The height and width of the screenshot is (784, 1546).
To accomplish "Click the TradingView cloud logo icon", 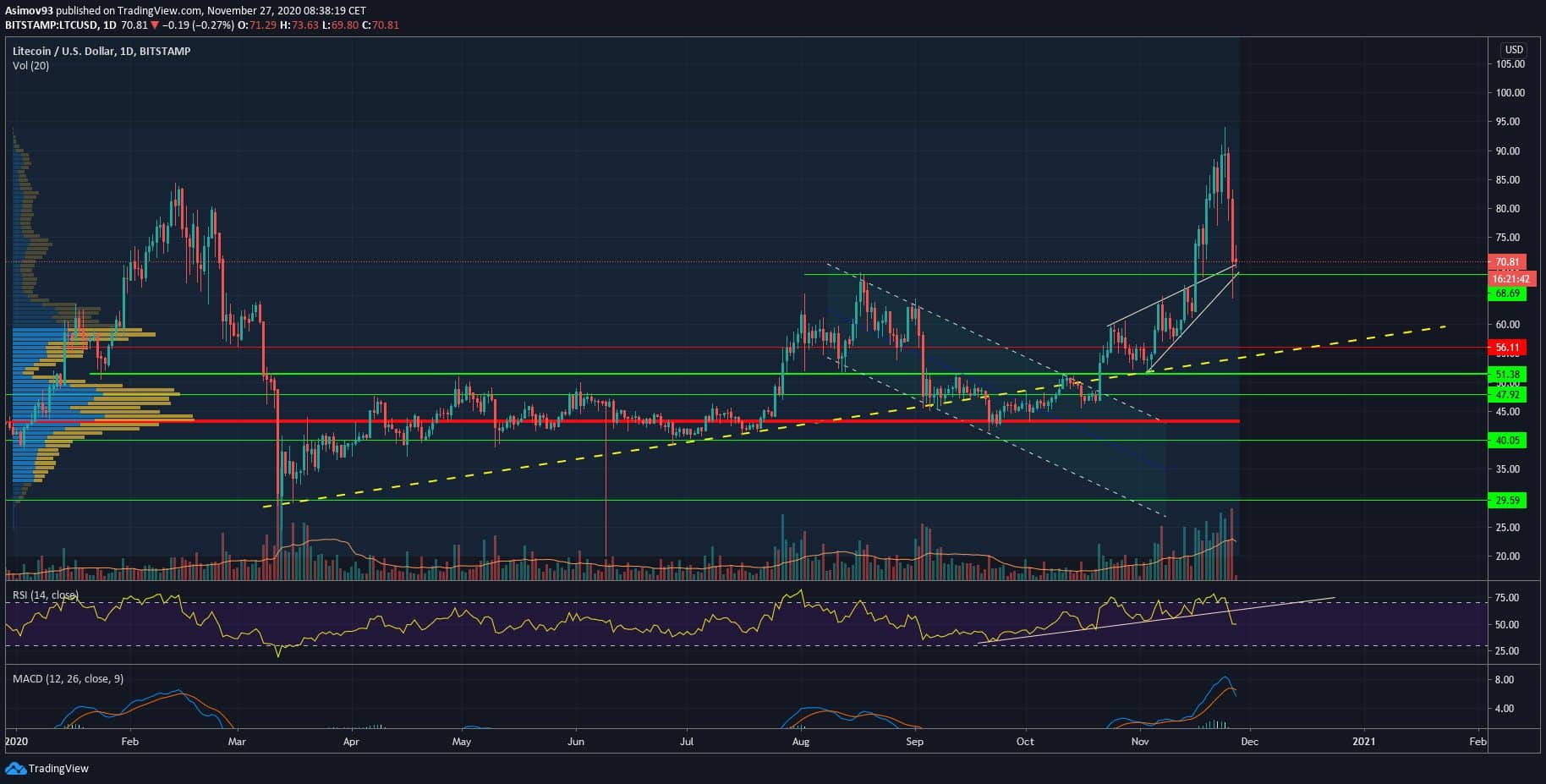I will pyautogui.click(x=15, y=768).
